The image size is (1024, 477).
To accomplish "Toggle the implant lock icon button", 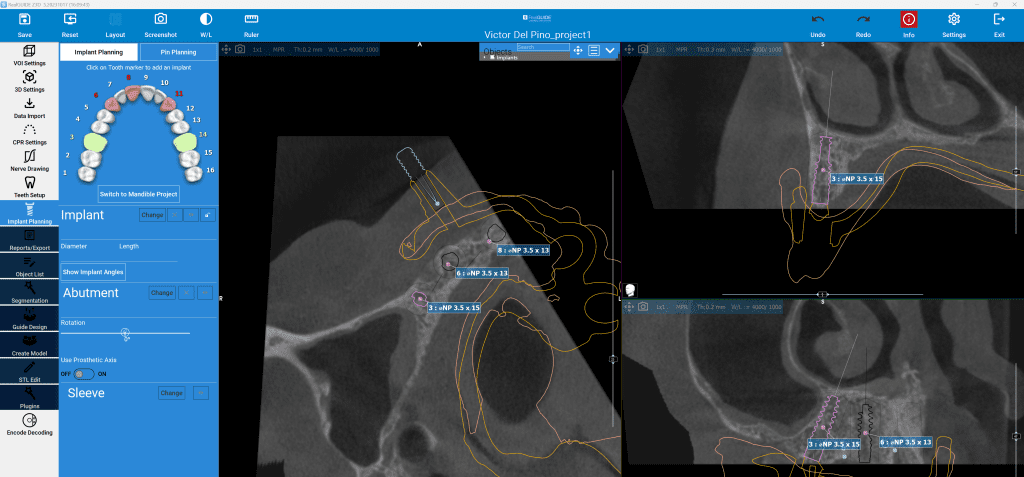I will (208, 215).
